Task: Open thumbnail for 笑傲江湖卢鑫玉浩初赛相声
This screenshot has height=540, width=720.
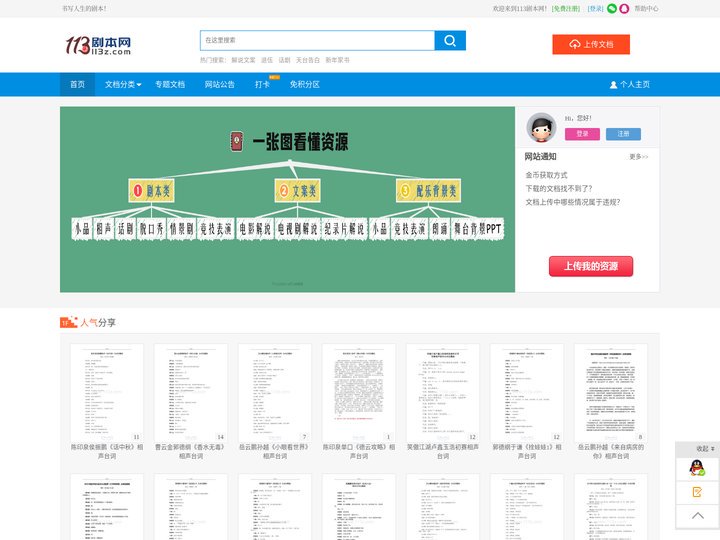Action: point(443,393)
